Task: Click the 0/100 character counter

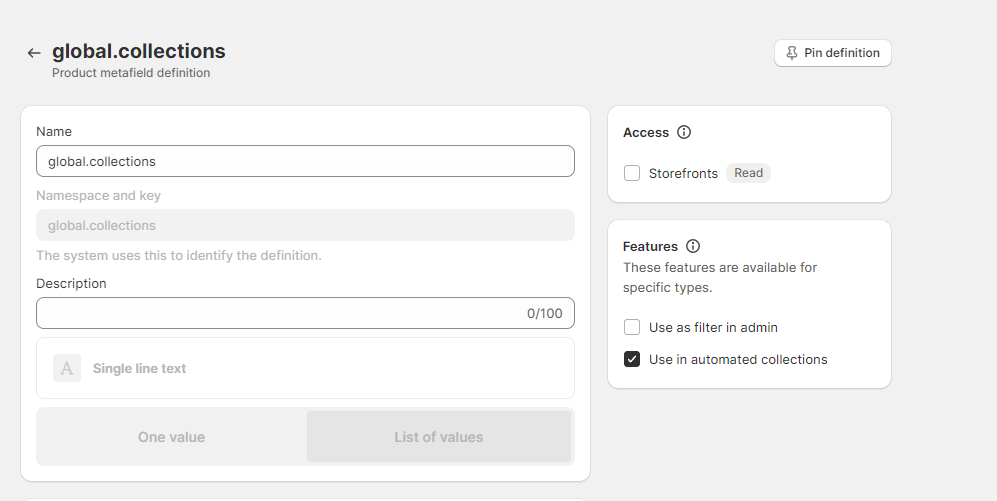Action: pos(544,314)
